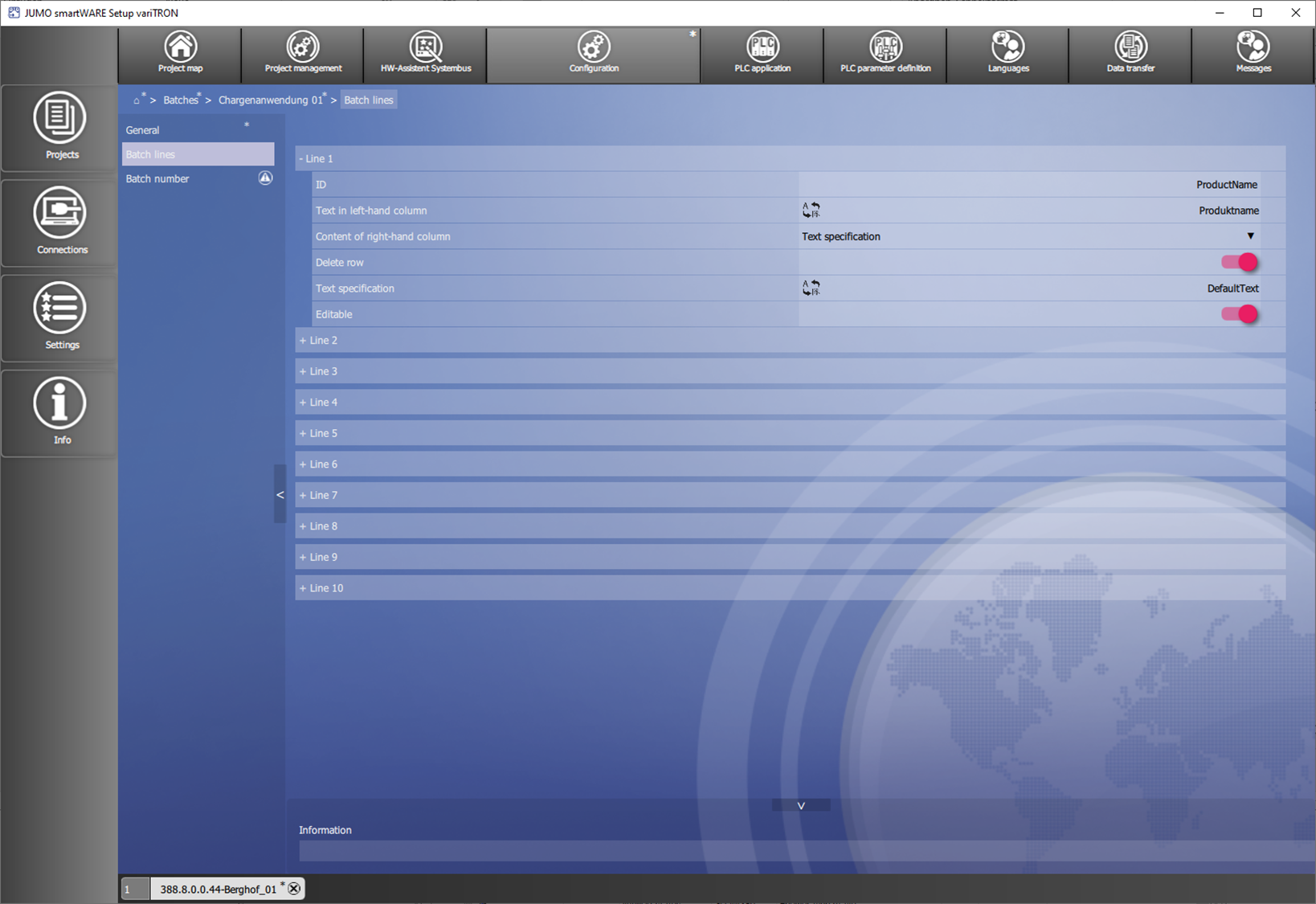Viewport: 1316px width, 904px height.
Task: Go to Batches in the breadcrumb
Action: click(181, 100)
